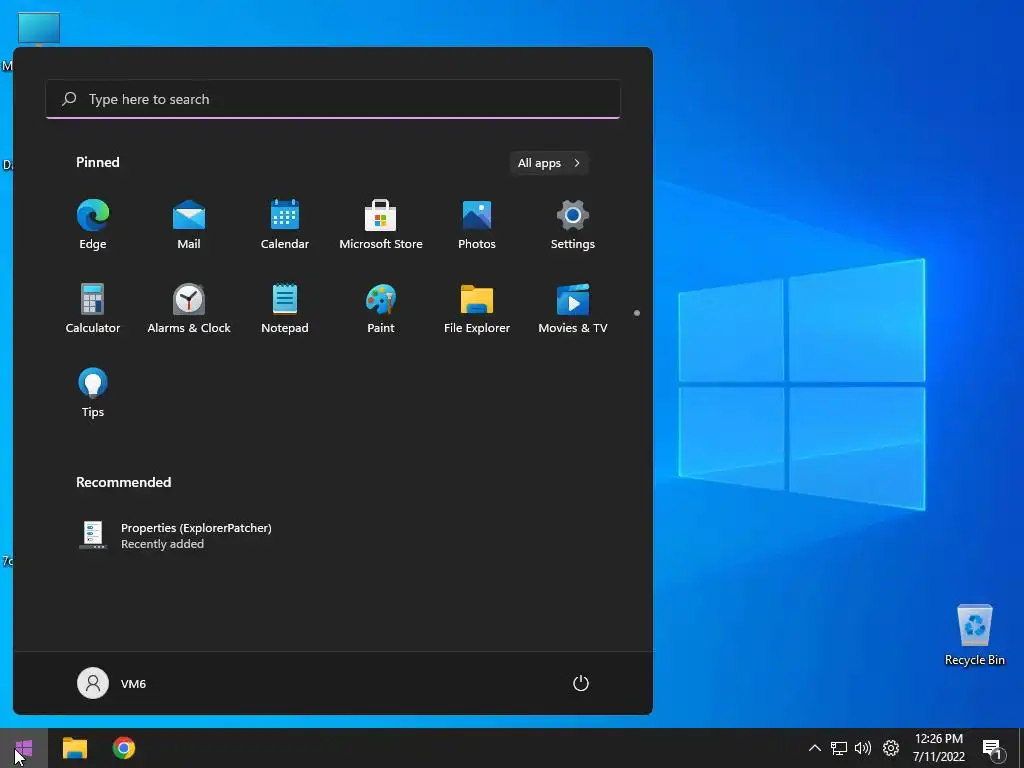Viewport: 1024px width, 768px height.
Task: Open the VM6 user account menu
Action: (112, 684)
